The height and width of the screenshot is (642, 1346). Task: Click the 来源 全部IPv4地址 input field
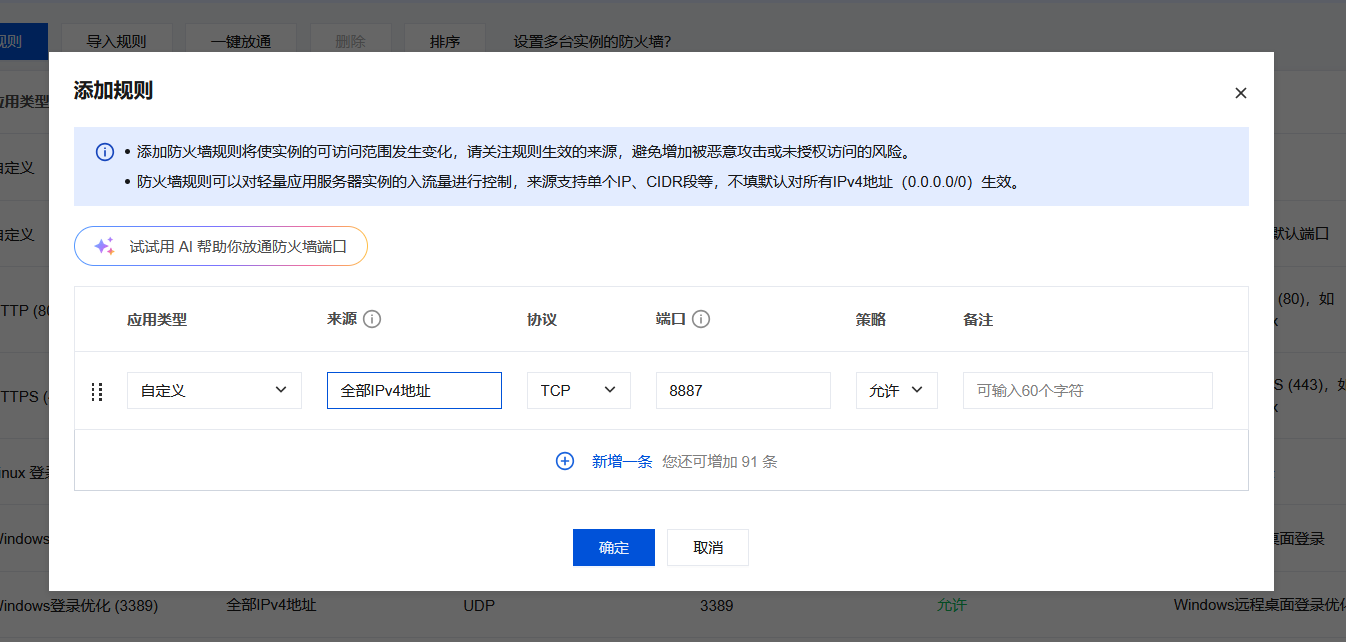coord(414,391)
